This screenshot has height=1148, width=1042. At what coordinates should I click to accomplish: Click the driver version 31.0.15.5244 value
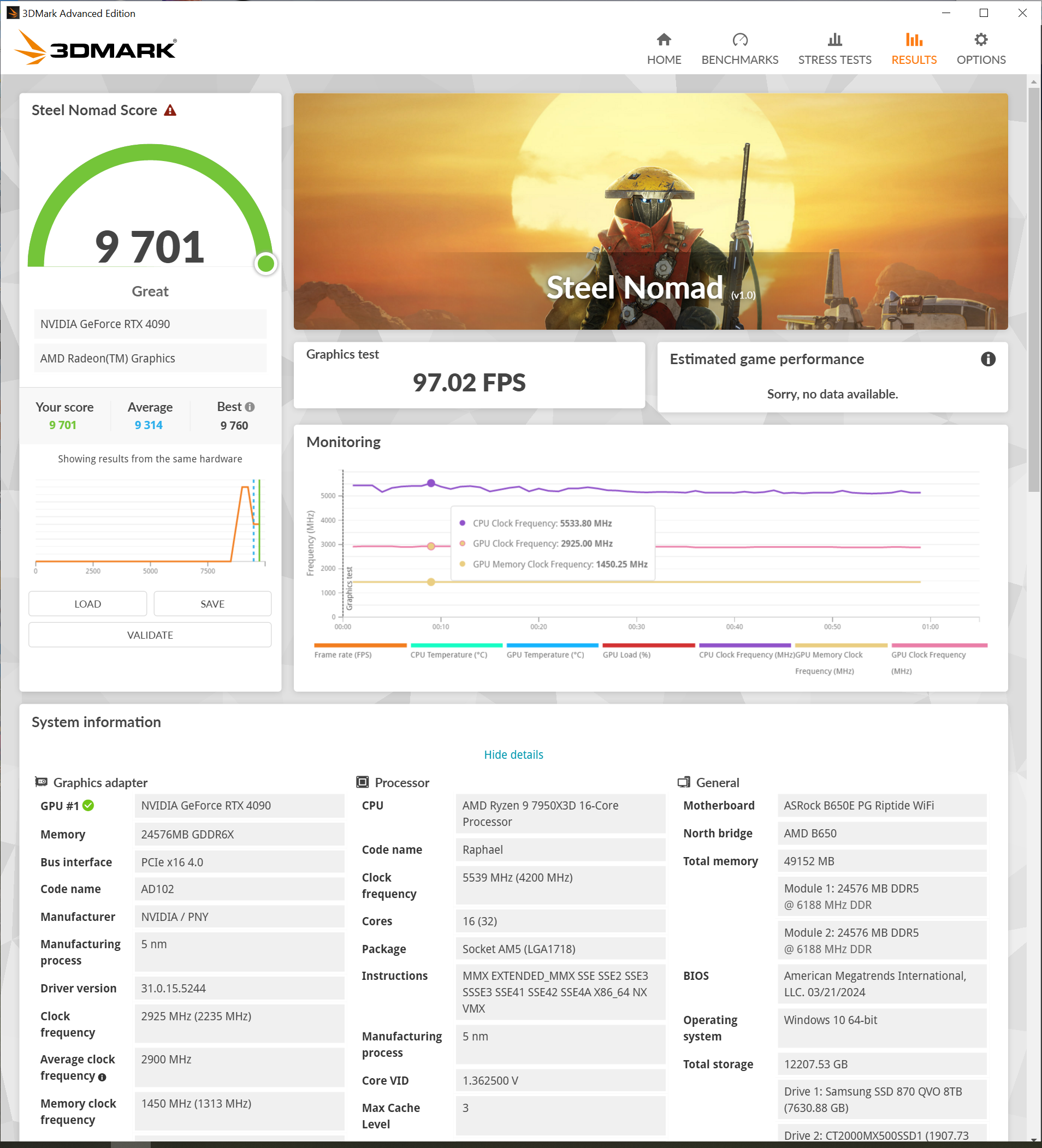[x=239, y=988]
